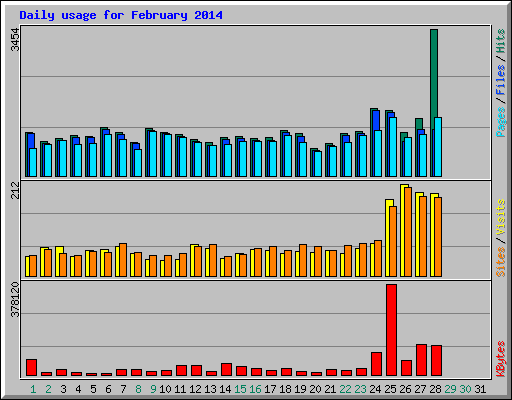Click the day 11 axis label
Screen dimensions: 512x400
coord(180,389)
